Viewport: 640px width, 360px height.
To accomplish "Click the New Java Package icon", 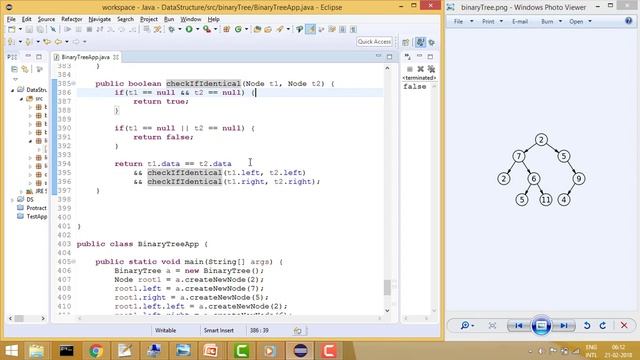I will coord(227,29).
